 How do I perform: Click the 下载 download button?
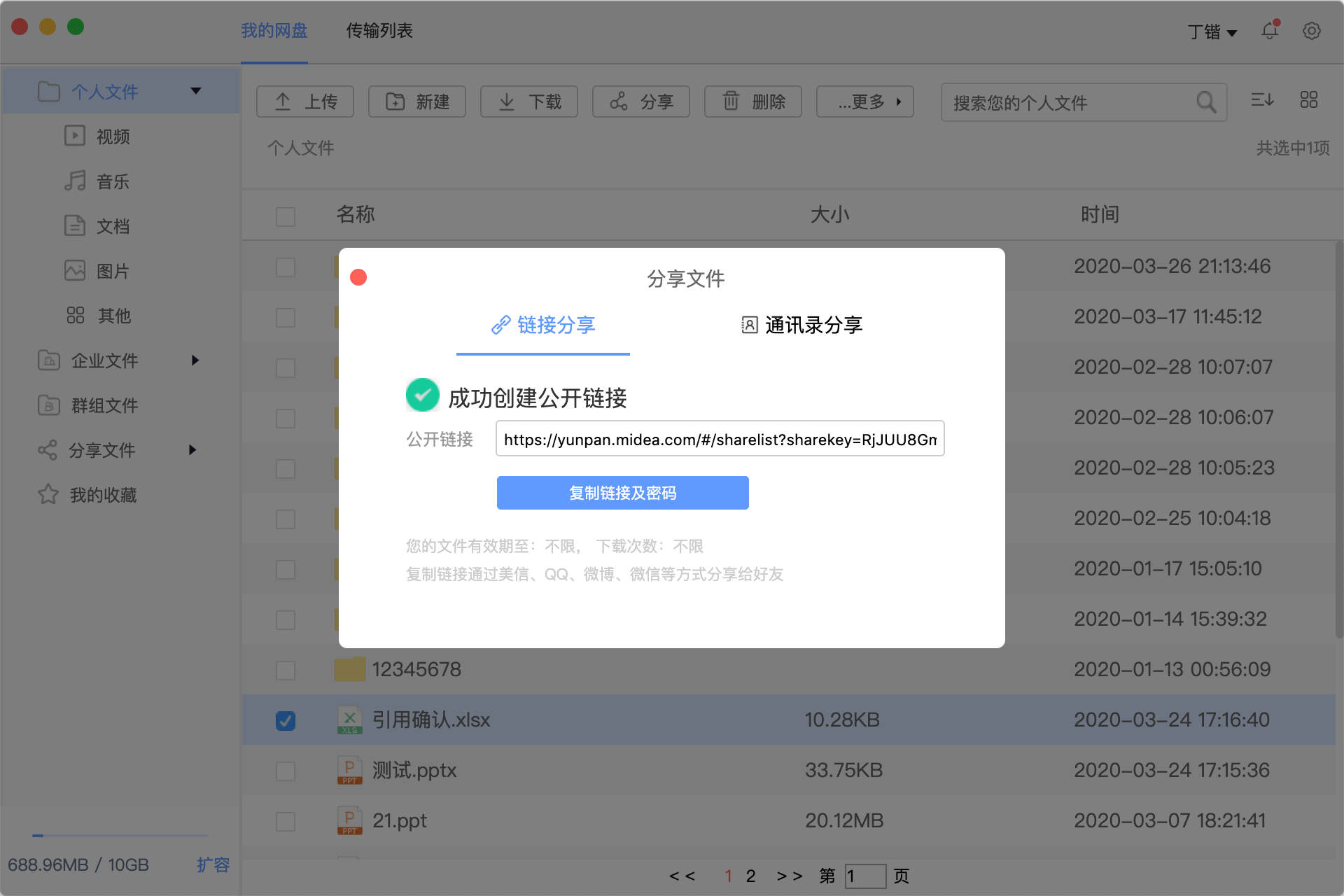tap(529, 101)
